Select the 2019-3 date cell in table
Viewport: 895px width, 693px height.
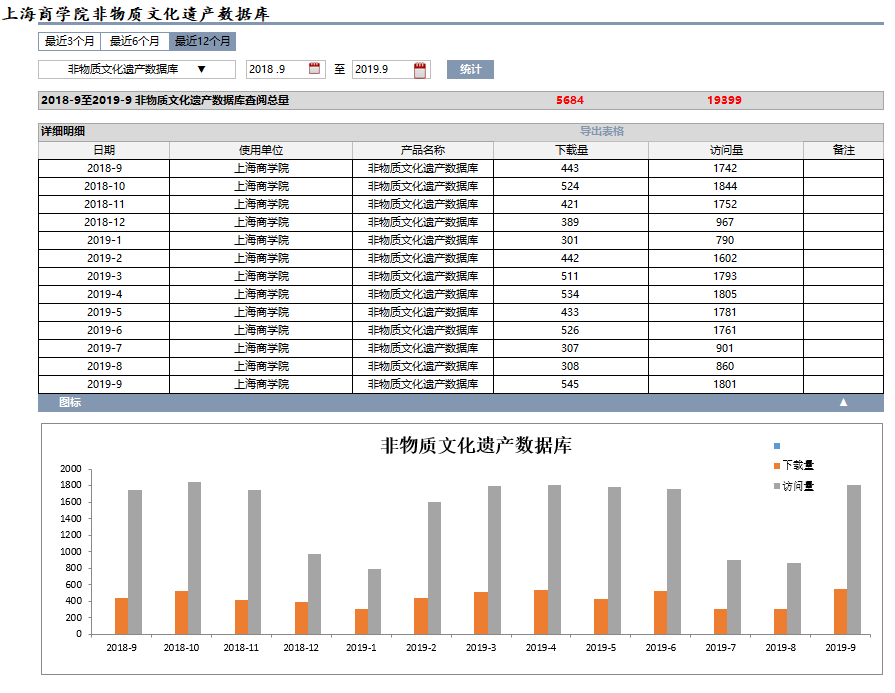coord(104,276)
